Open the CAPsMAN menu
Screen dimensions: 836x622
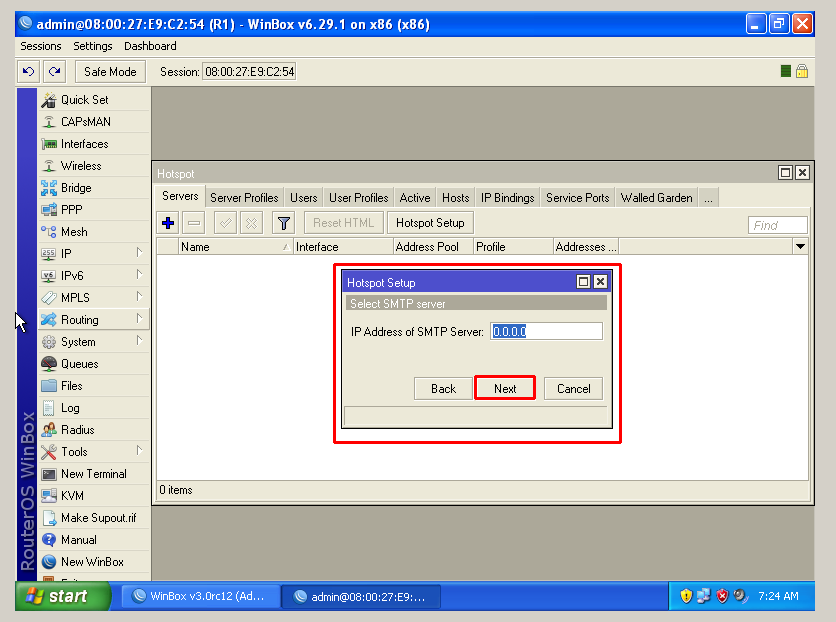click(x=94, y=122)
